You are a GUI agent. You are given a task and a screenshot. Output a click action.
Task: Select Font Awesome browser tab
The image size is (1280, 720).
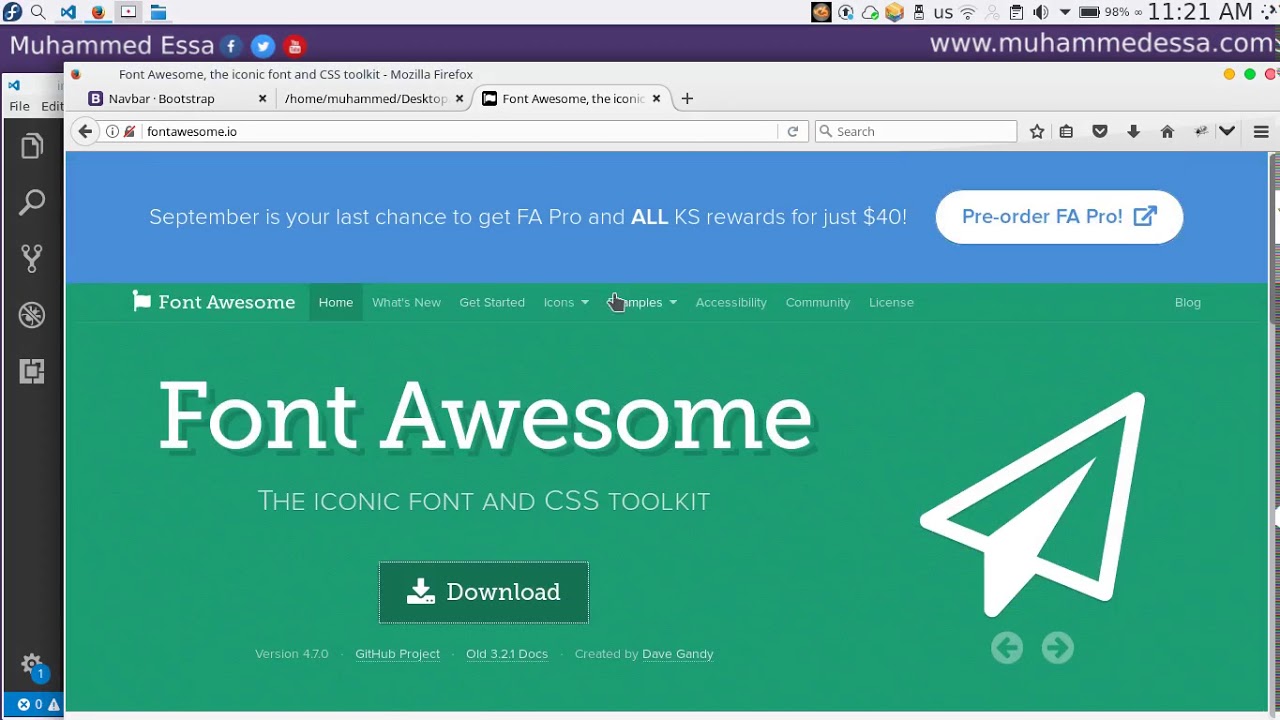pyautogui.click(x=572, y=98)
